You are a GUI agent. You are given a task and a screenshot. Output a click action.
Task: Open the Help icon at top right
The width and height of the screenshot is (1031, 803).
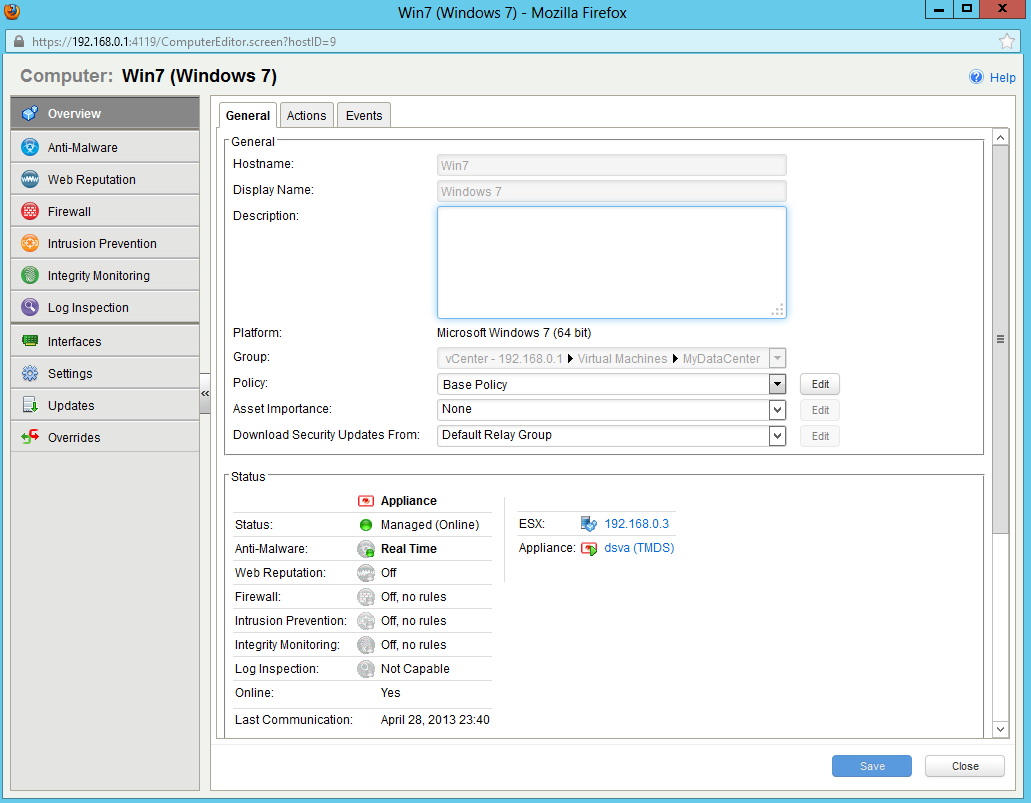976,77
